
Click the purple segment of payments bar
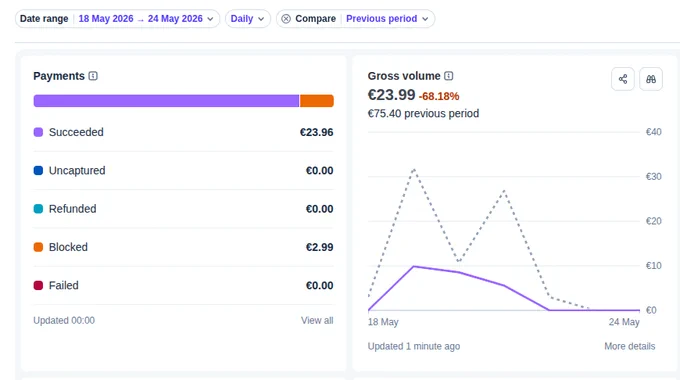pyautogui.click(x=166, y=101)
